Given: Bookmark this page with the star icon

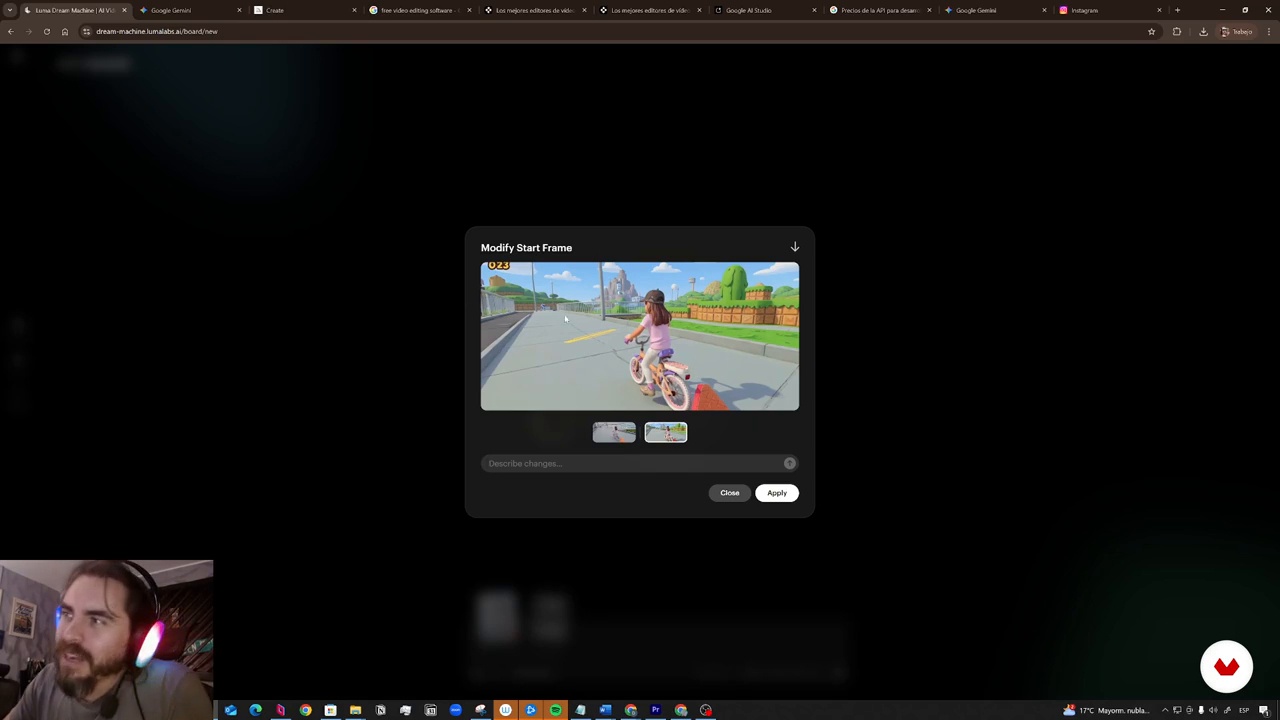Looking at the screenshot, I should 1151,31.
